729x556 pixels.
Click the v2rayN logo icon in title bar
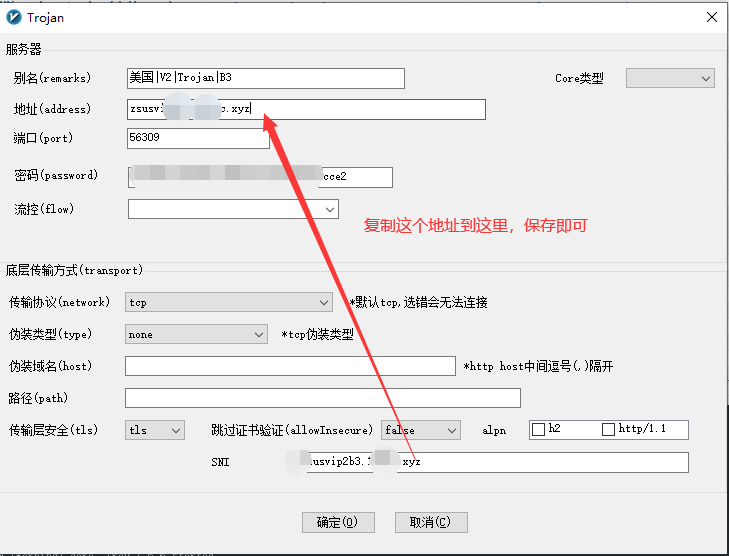point(13,17)
